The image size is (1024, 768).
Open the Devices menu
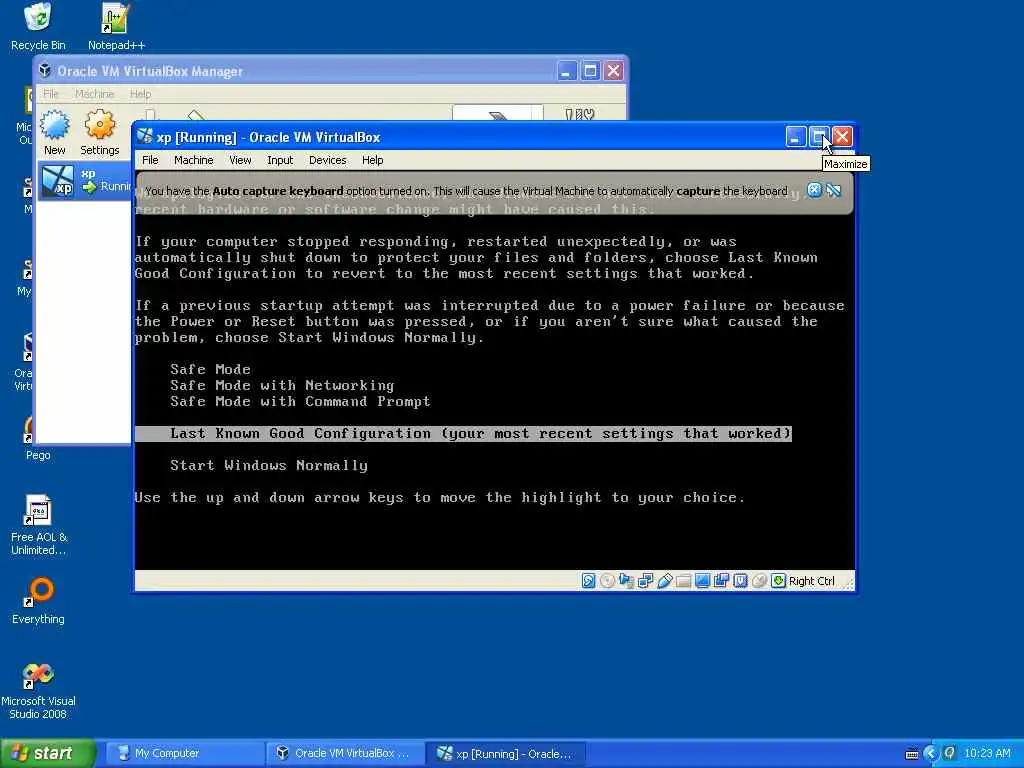pyautogui.click(x=327, y=160)
